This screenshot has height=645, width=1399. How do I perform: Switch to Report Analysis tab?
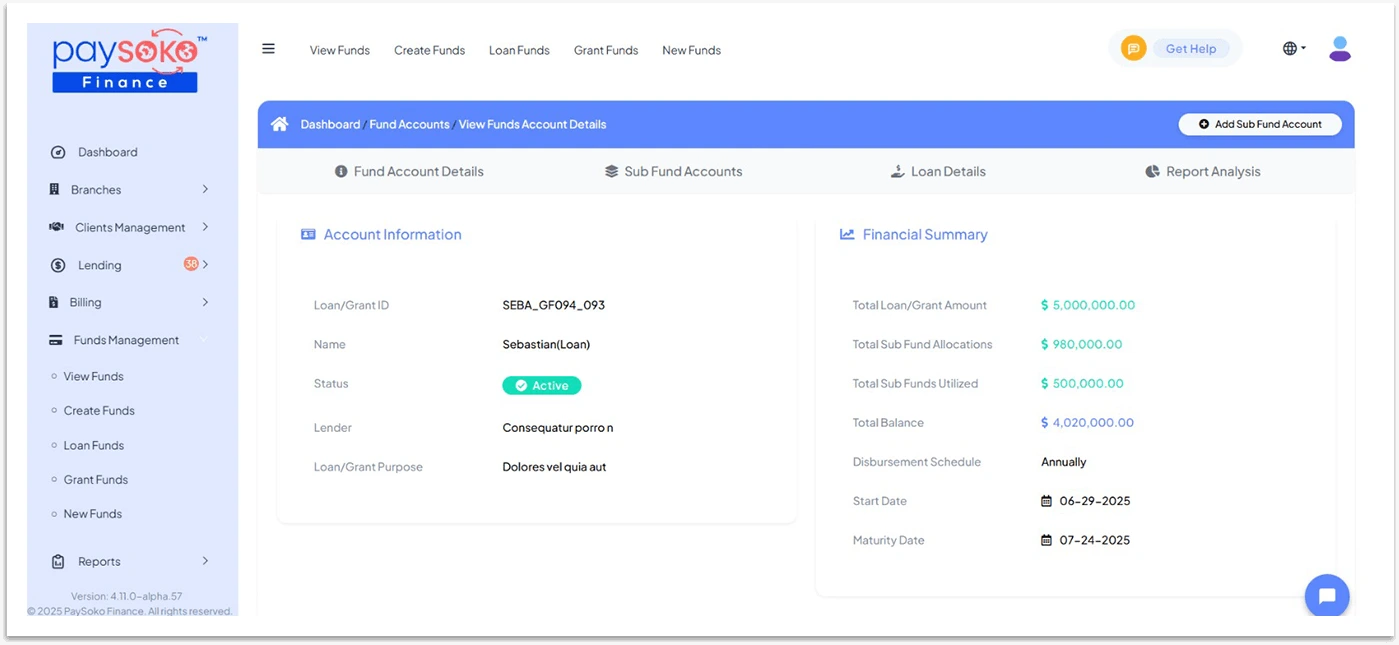coord(1203,171)
